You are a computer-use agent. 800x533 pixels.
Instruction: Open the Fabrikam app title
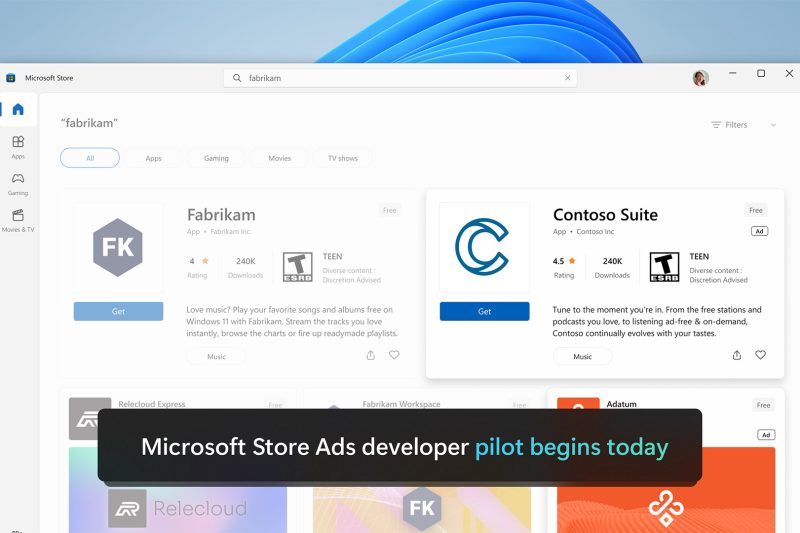(x=221, y=215)
